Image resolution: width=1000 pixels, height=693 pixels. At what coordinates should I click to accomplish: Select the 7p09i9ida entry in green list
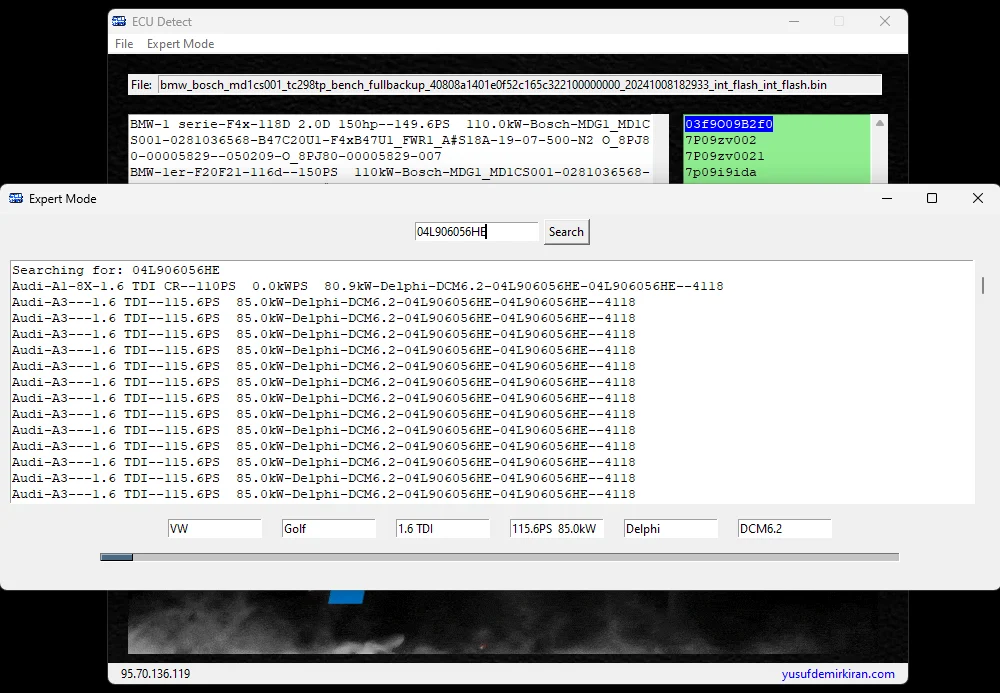click(720, 172)
